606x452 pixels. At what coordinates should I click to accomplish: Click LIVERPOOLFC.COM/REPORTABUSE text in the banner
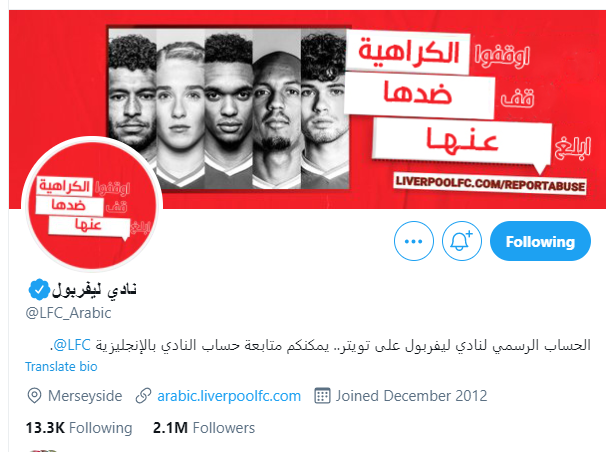pos(490,183)
